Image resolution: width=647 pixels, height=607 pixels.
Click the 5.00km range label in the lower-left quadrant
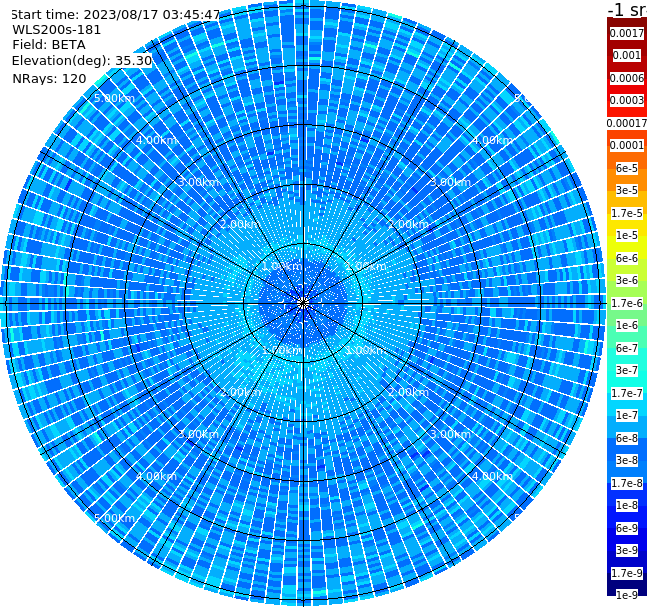(114, 518)
